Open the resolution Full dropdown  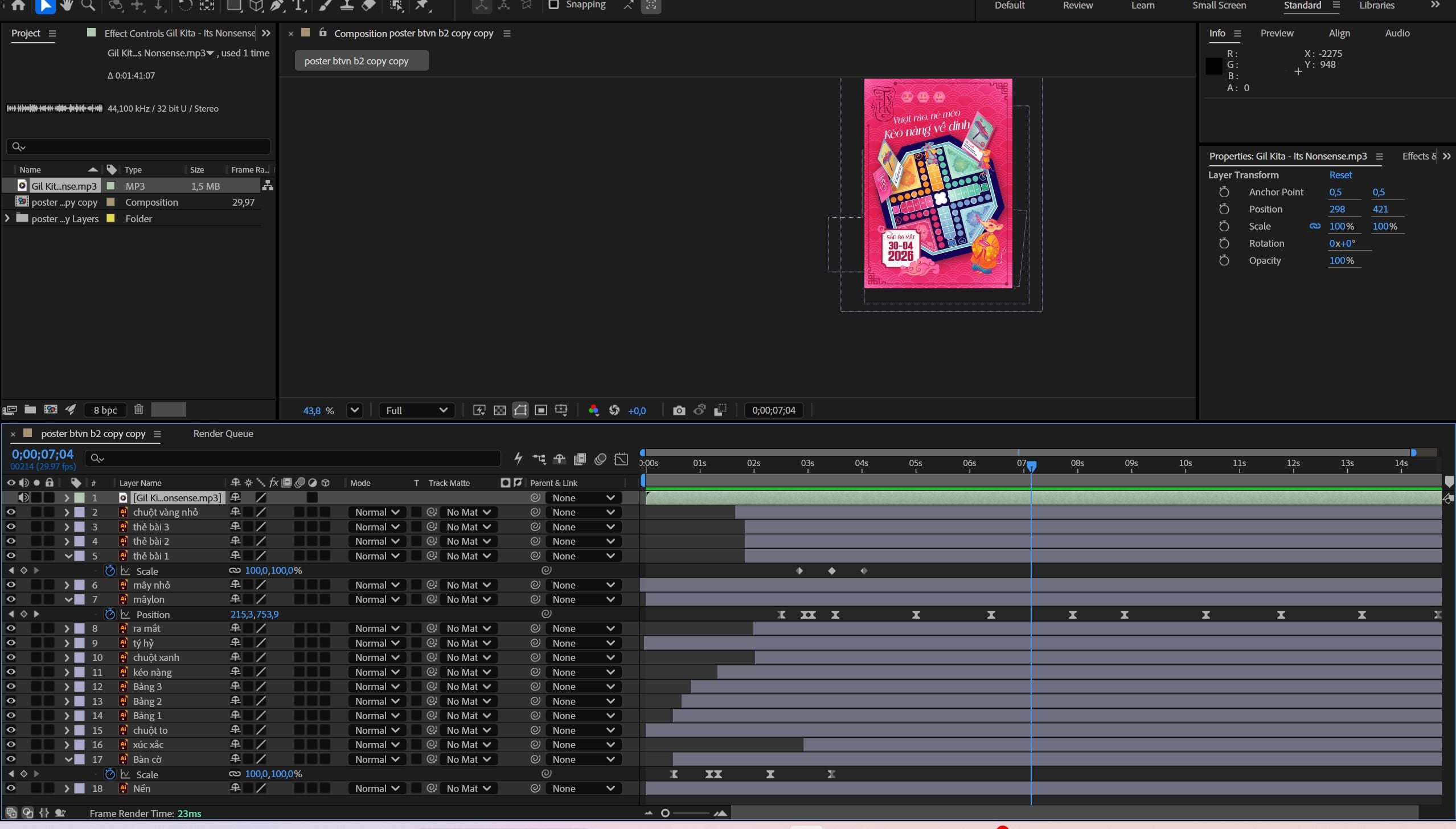(x=416, y=410)
